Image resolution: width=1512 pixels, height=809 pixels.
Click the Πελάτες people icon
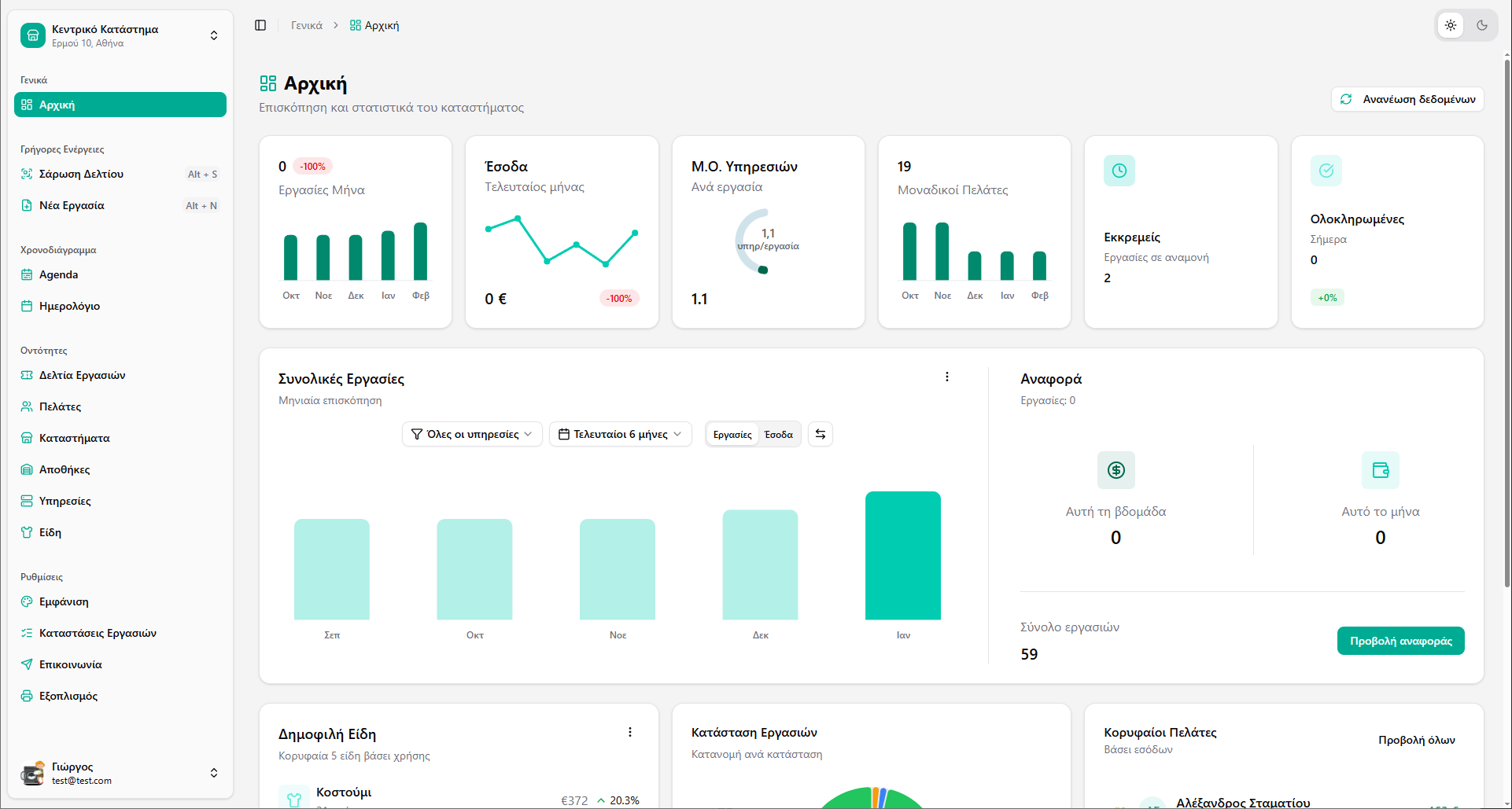27,406
